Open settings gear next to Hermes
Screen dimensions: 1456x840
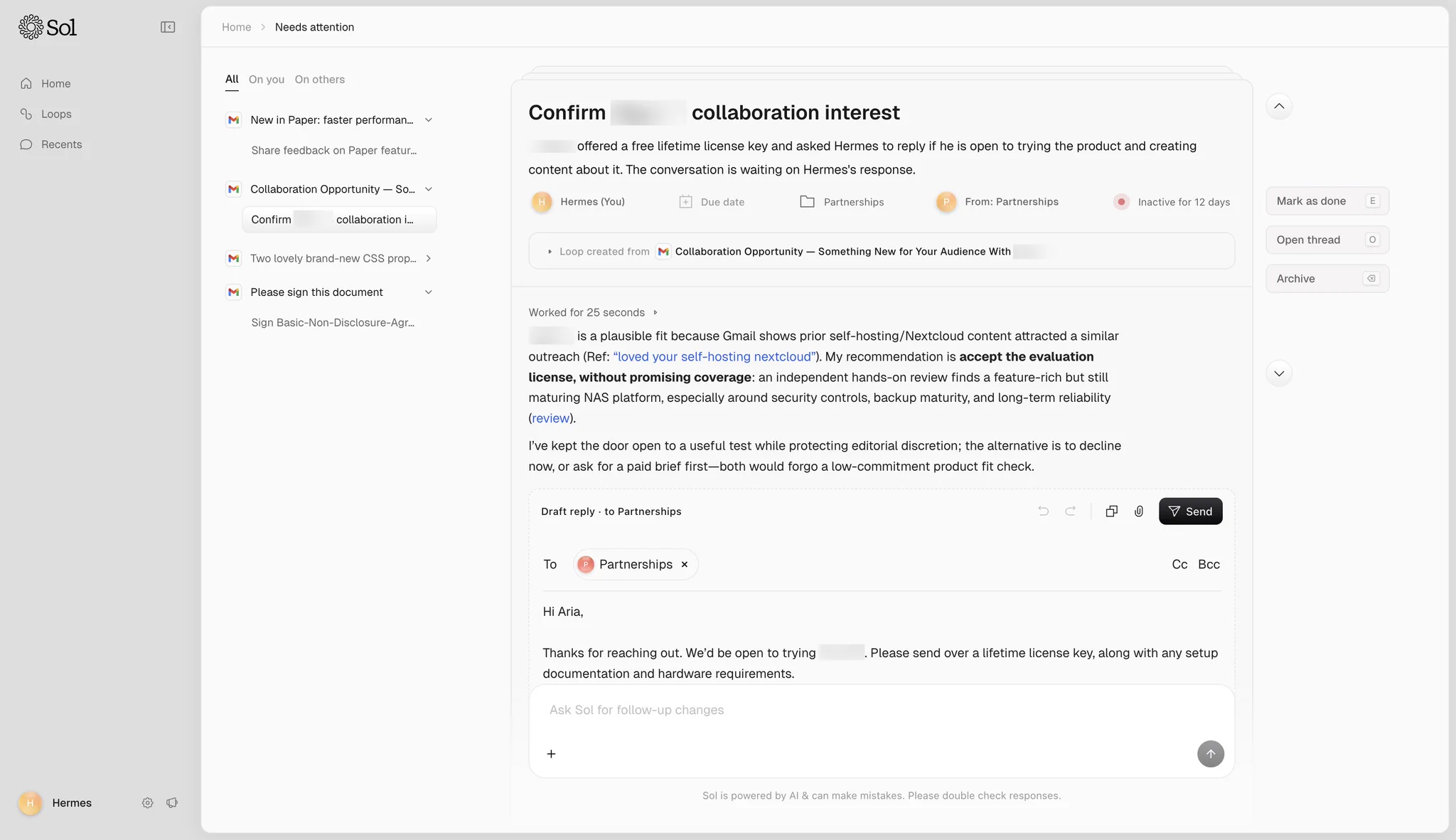(147, 802)
